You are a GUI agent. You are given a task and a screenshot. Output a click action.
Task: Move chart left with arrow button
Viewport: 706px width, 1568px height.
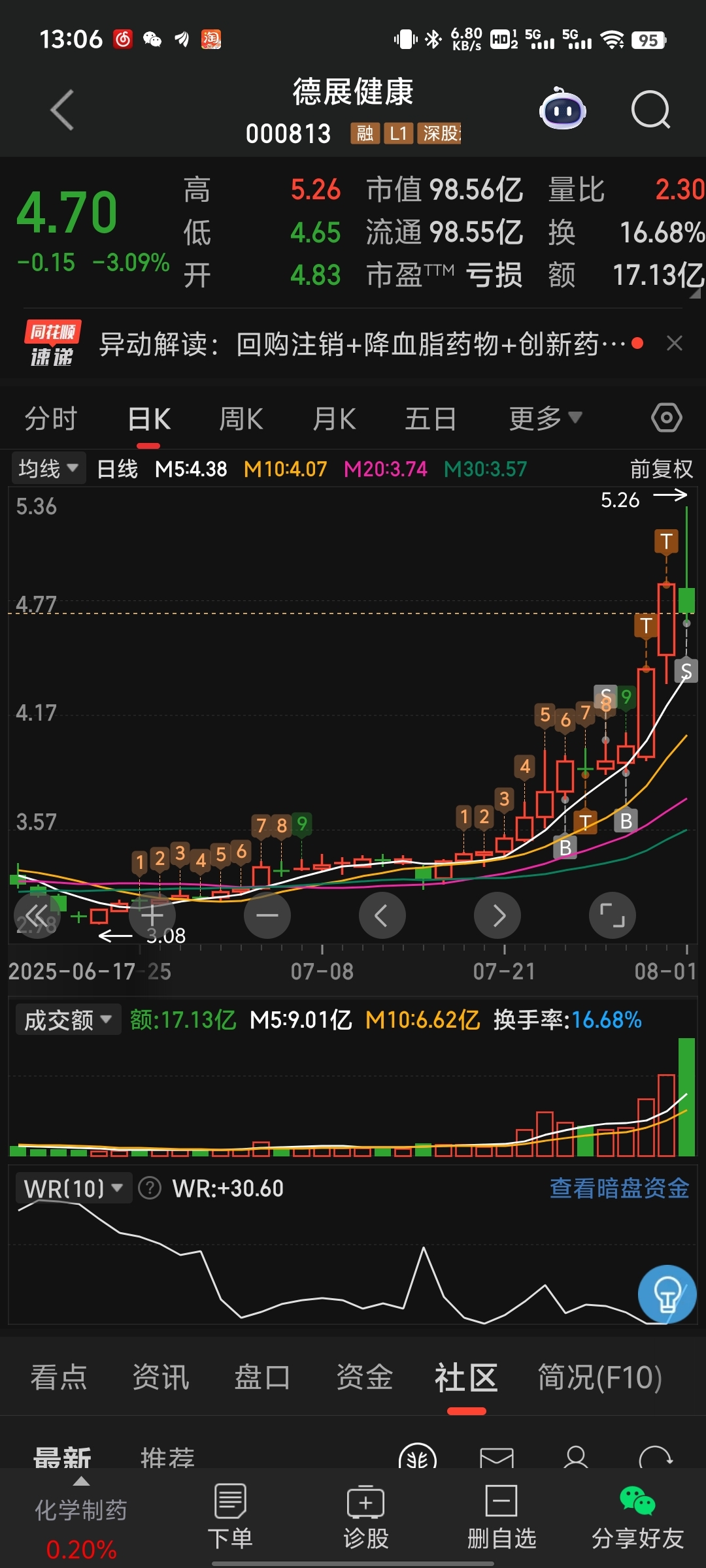coord(382,915)
